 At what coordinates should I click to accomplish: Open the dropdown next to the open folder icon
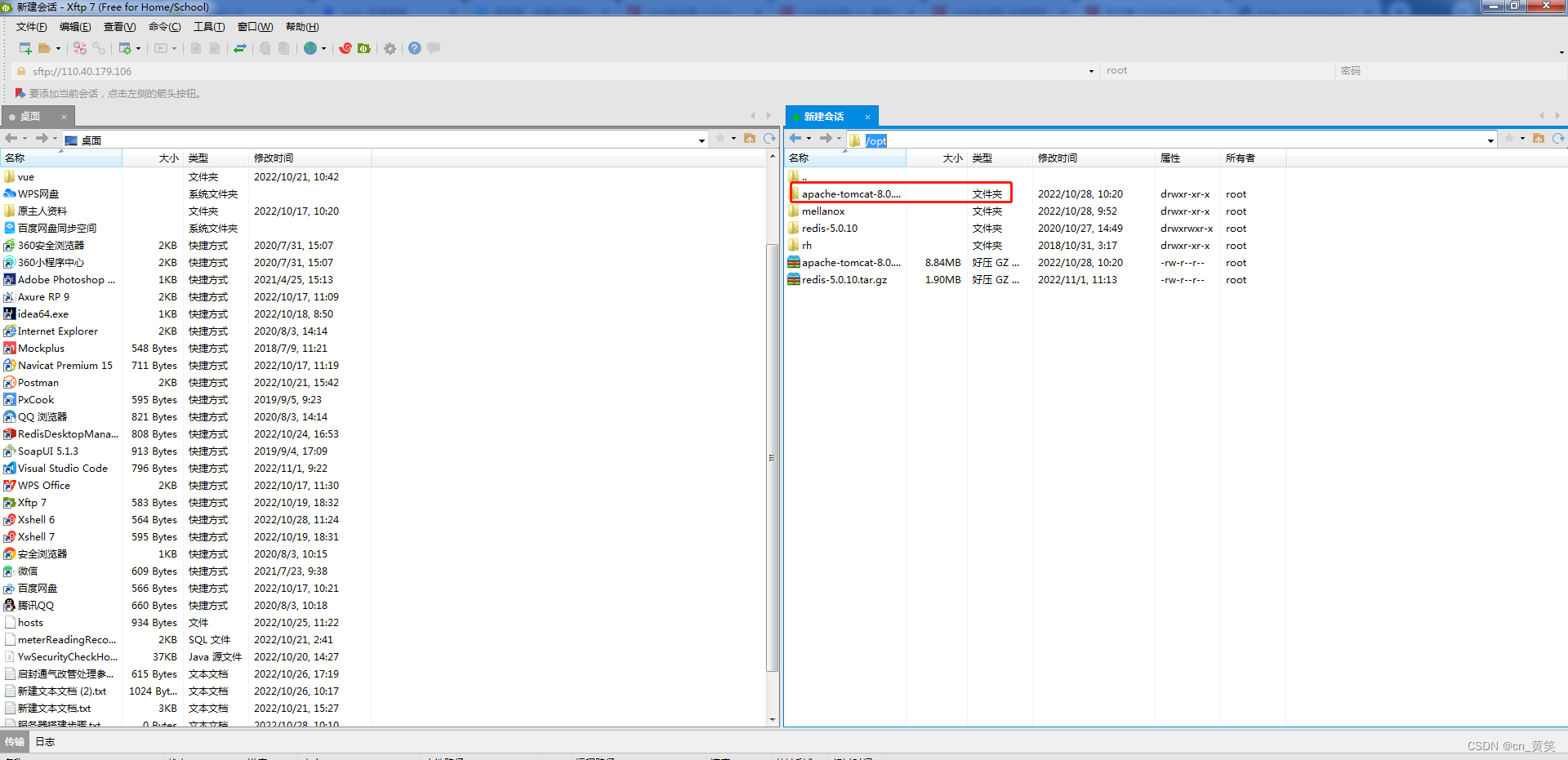(x=57, y=48)
